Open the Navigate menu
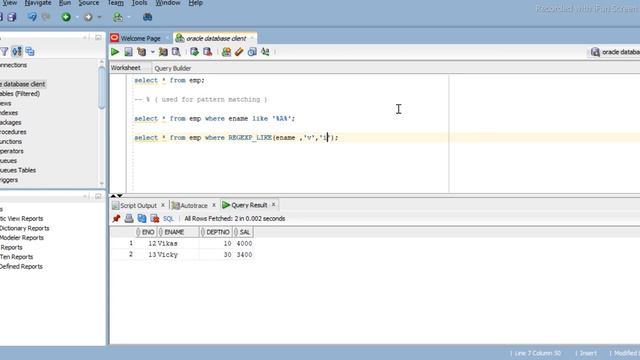Image resolution: width=640 pixels, height=360 pixels. [38, 3]
